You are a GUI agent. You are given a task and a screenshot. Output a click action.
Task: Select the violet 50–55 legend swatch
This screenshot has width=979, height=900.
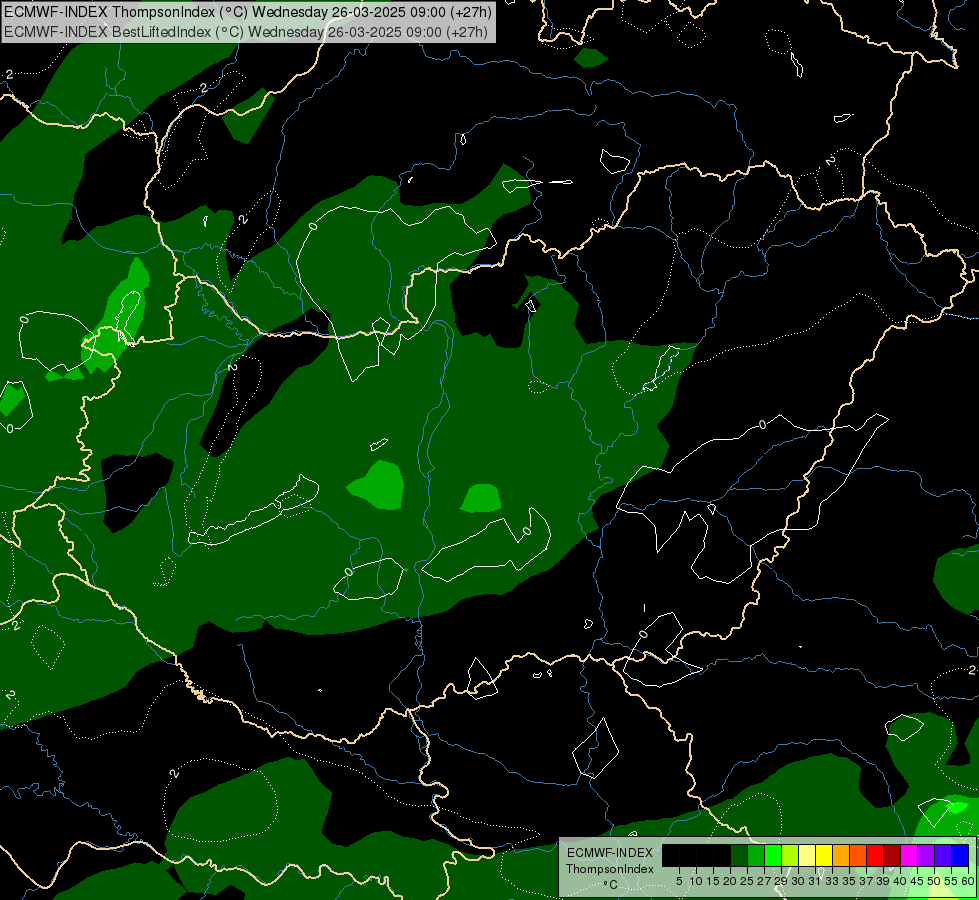[x=943, y=855]
